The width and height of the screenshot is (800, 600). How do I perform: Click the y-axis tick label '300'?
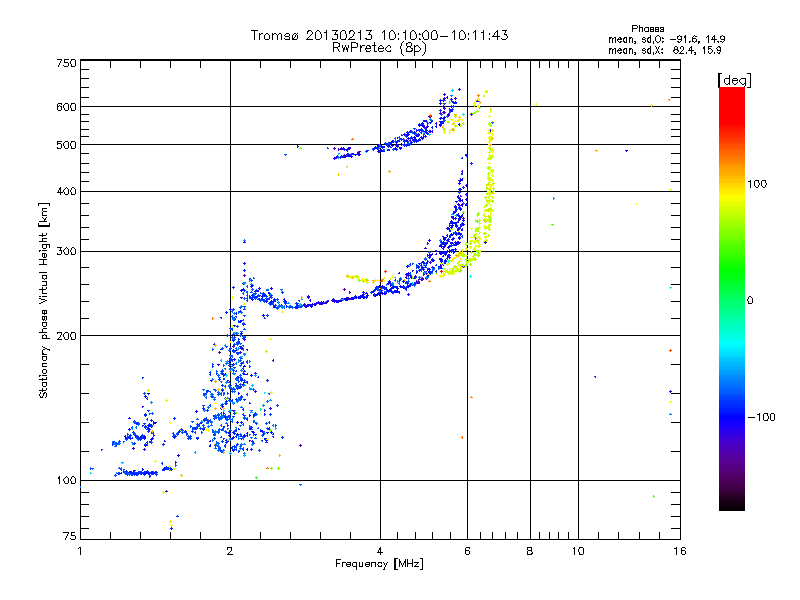66,252
